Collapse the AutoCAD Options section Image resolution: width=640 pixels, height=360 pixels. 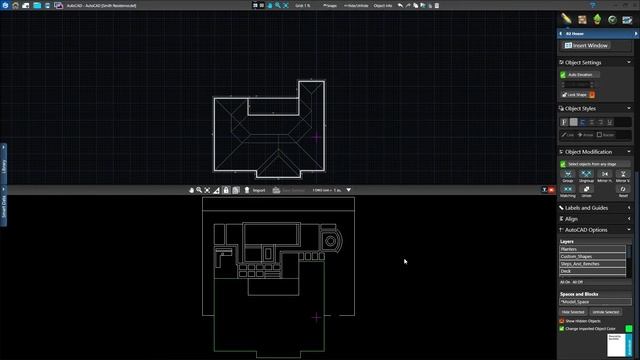629,230
